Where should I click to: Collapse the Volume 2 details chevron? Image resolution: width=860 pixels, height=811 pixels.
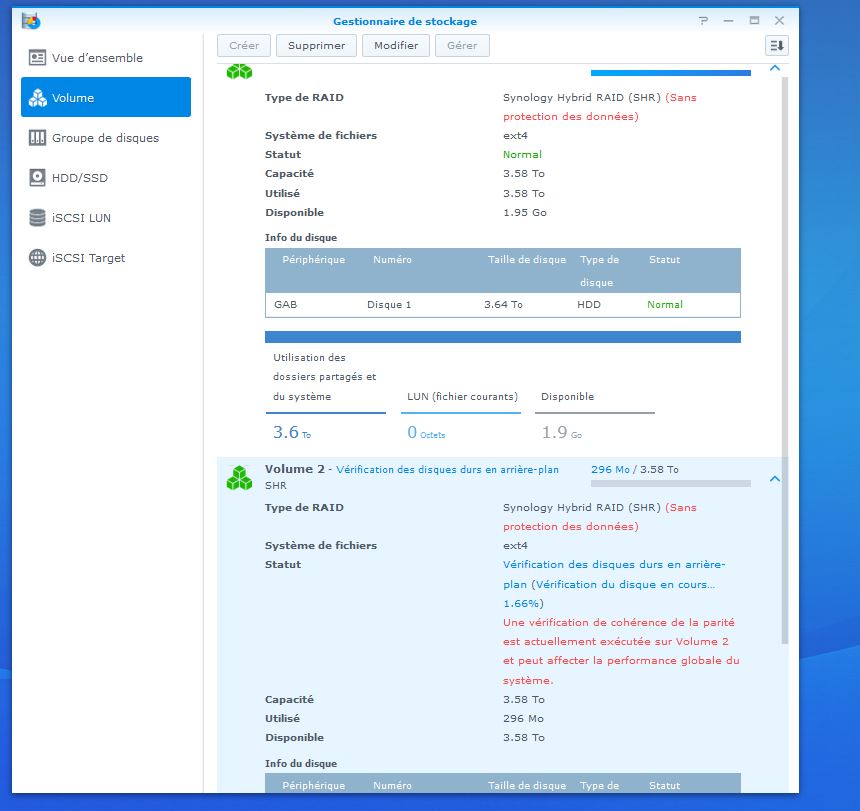(x=775, y=479)
